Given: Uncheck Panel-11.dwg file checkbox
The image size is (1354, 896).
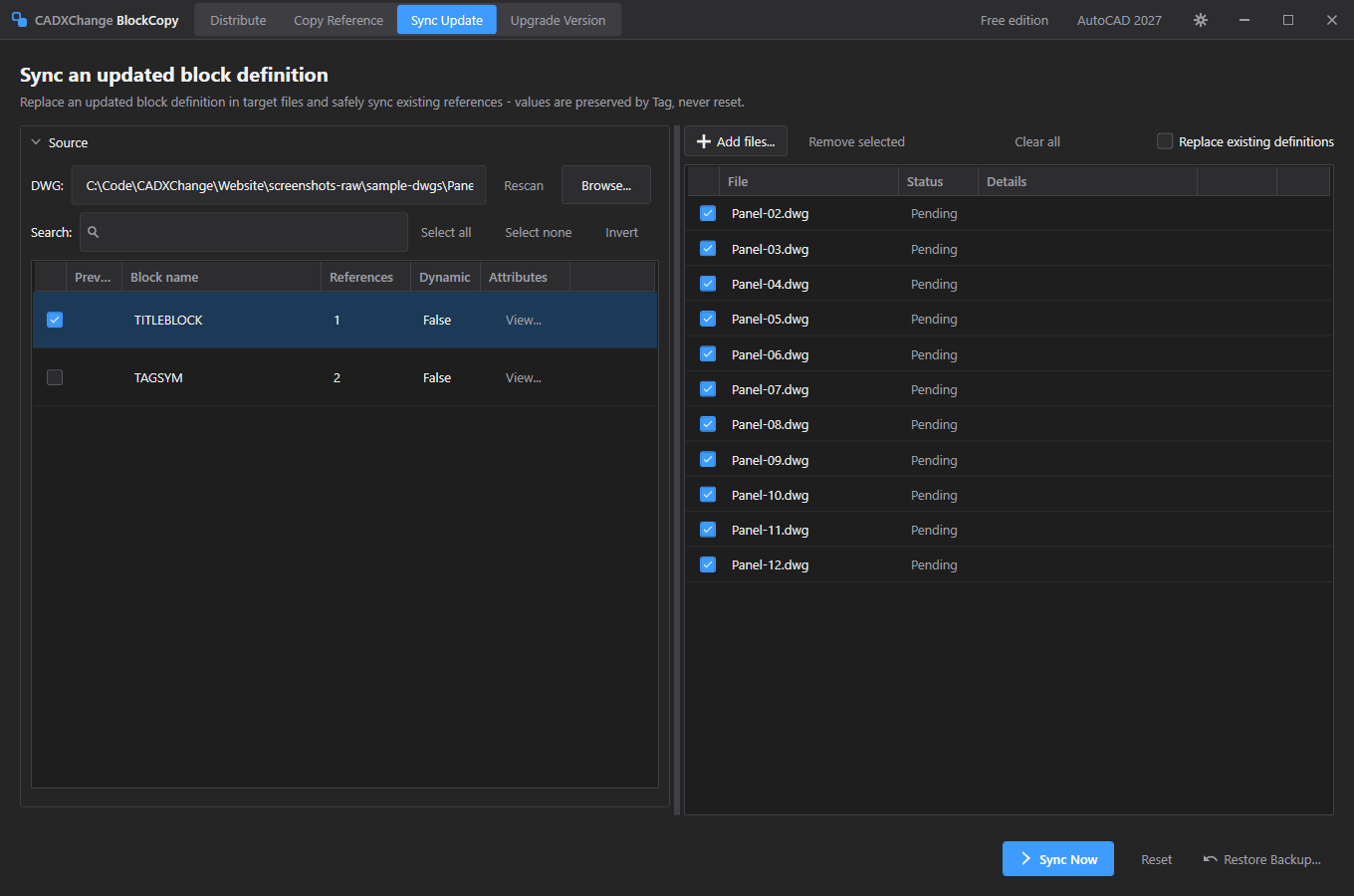Looking at the screenshot, I should [x=708, y=530].
